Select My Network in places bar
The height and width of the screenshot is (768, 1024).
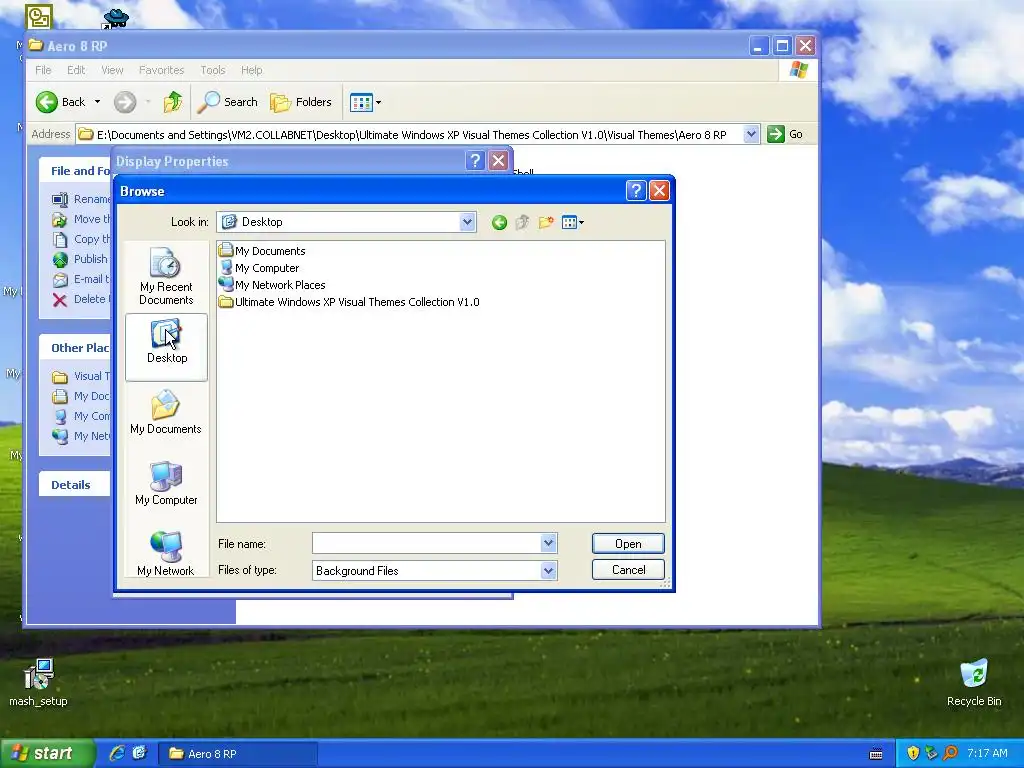pyautogui.click(x=166, y=554)
